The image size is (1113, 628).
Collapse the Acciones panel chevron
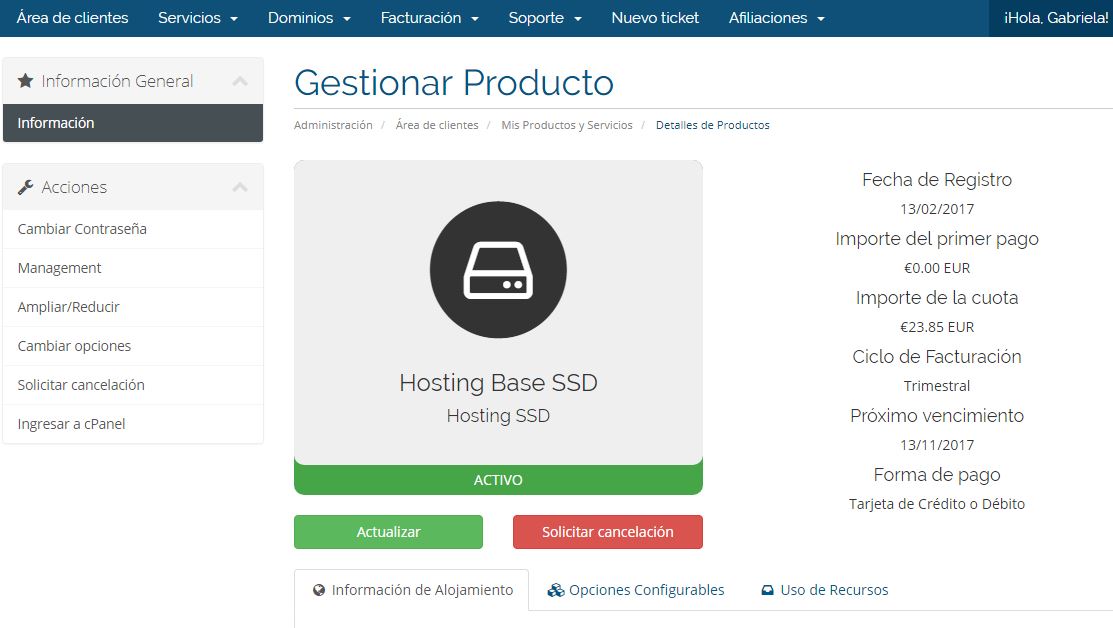(x=240, y=187)
